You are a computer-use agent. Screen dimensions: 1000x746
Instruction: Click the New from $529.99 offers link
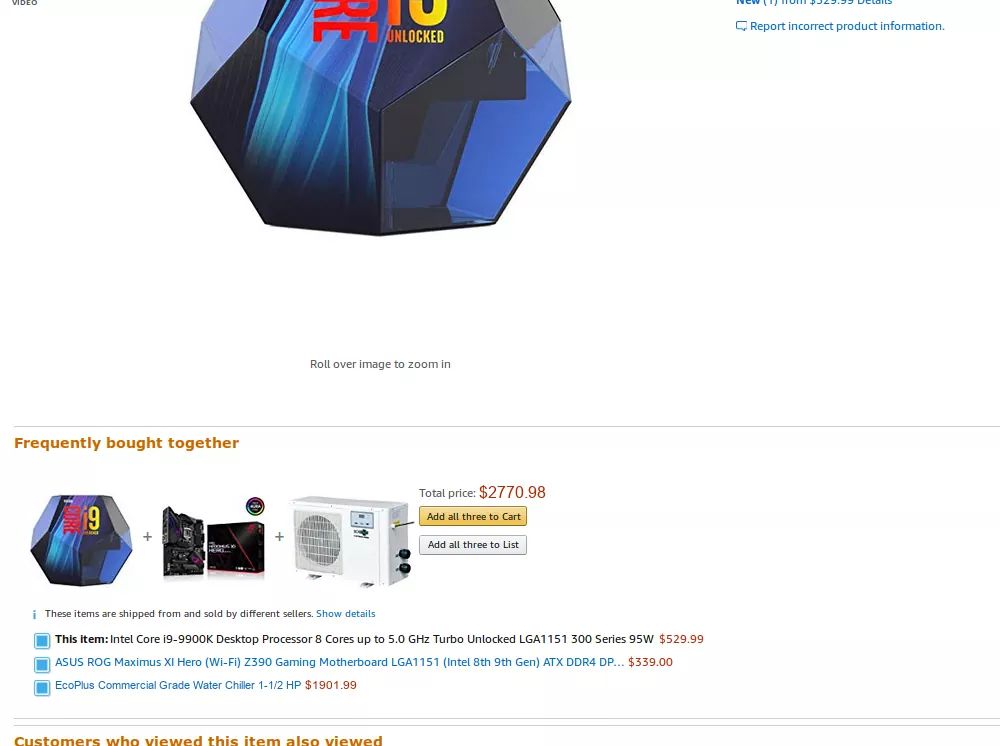(x=814, y=2)
